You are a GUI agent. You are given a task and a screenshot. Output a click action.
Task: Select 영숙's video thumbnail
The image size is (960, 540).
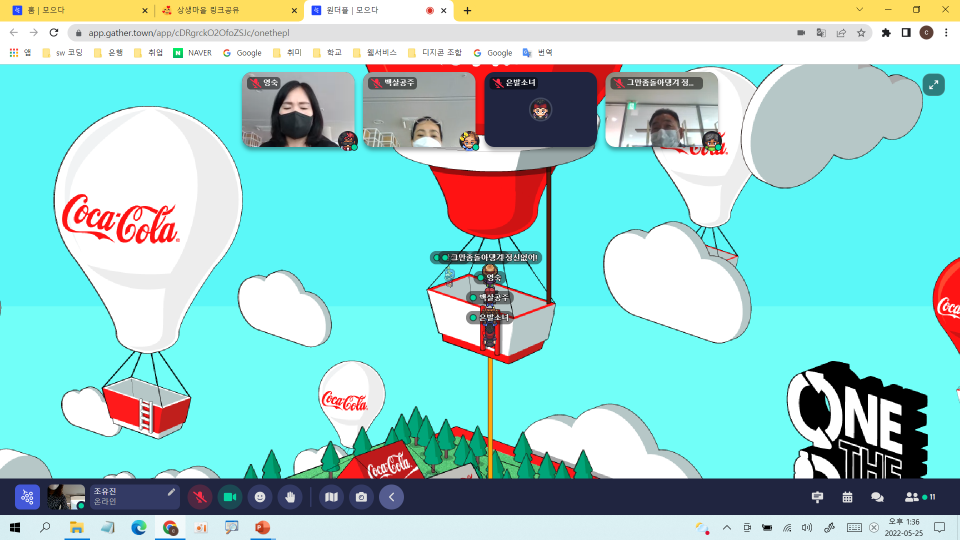click(x=298, y=110)
